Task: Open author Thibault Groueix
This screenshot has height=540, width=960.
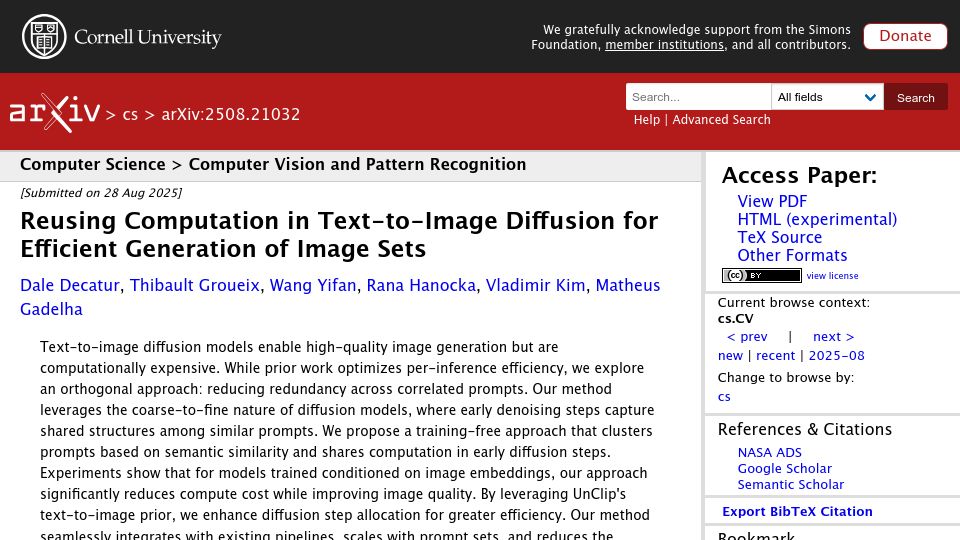Action: point(195,285)
